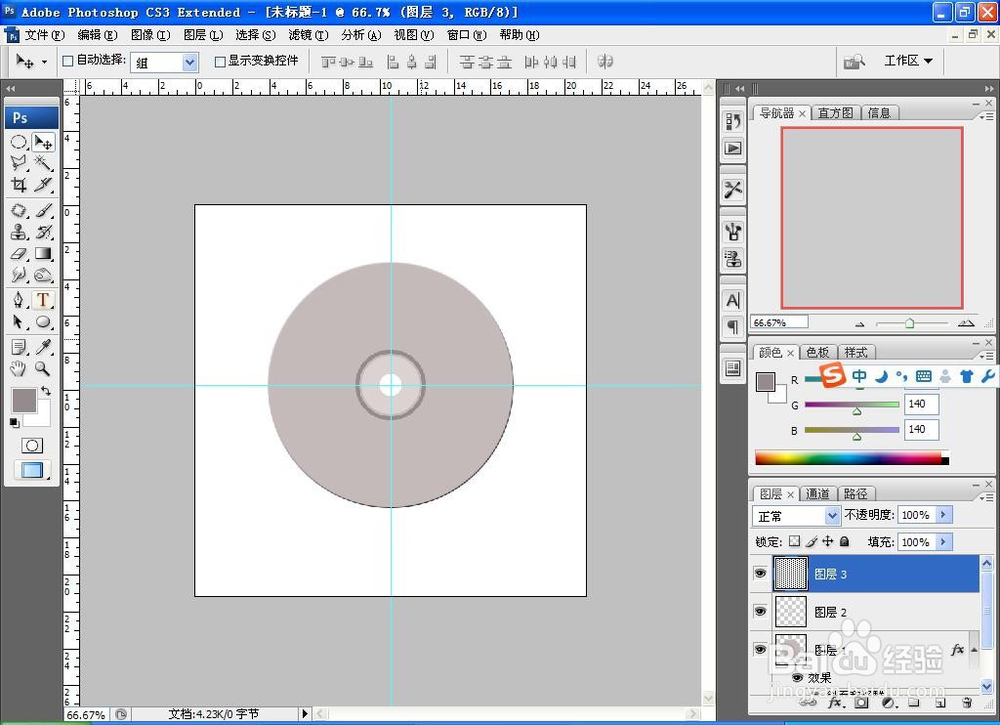Viewport: 1000px width, 725px height.
Task: Select the Horizontal Type tool
Action: pyautogui.click(x=43, y=300)
